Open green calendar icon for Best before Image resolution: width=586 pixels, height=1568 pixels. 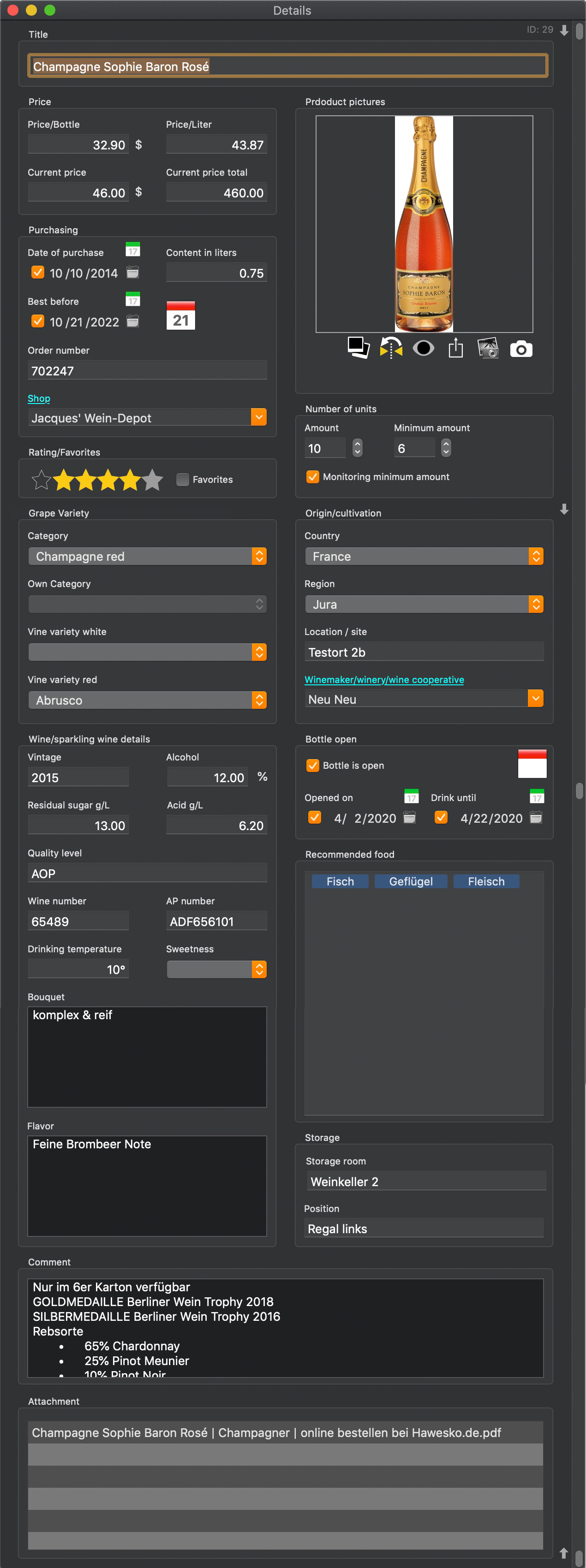coord(133,299)
